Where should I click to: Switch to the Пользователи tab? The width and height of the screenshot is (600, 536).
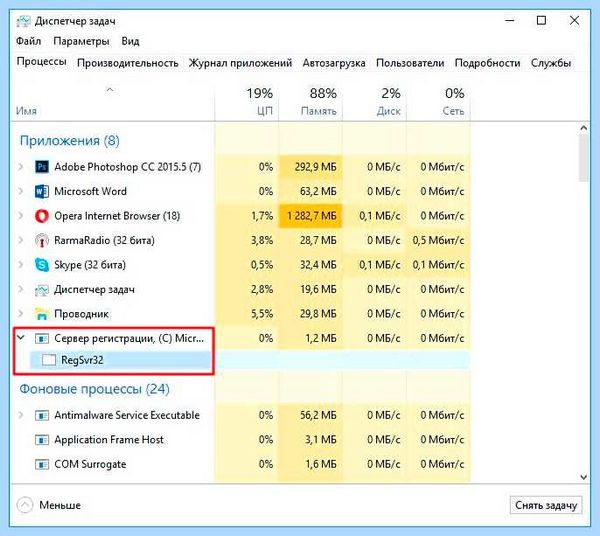pos(410,63)
